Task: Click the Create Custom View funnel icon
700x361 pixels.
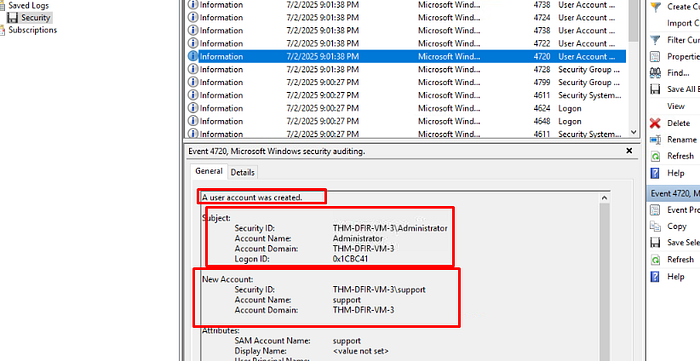Action: (x=655, y=7)
